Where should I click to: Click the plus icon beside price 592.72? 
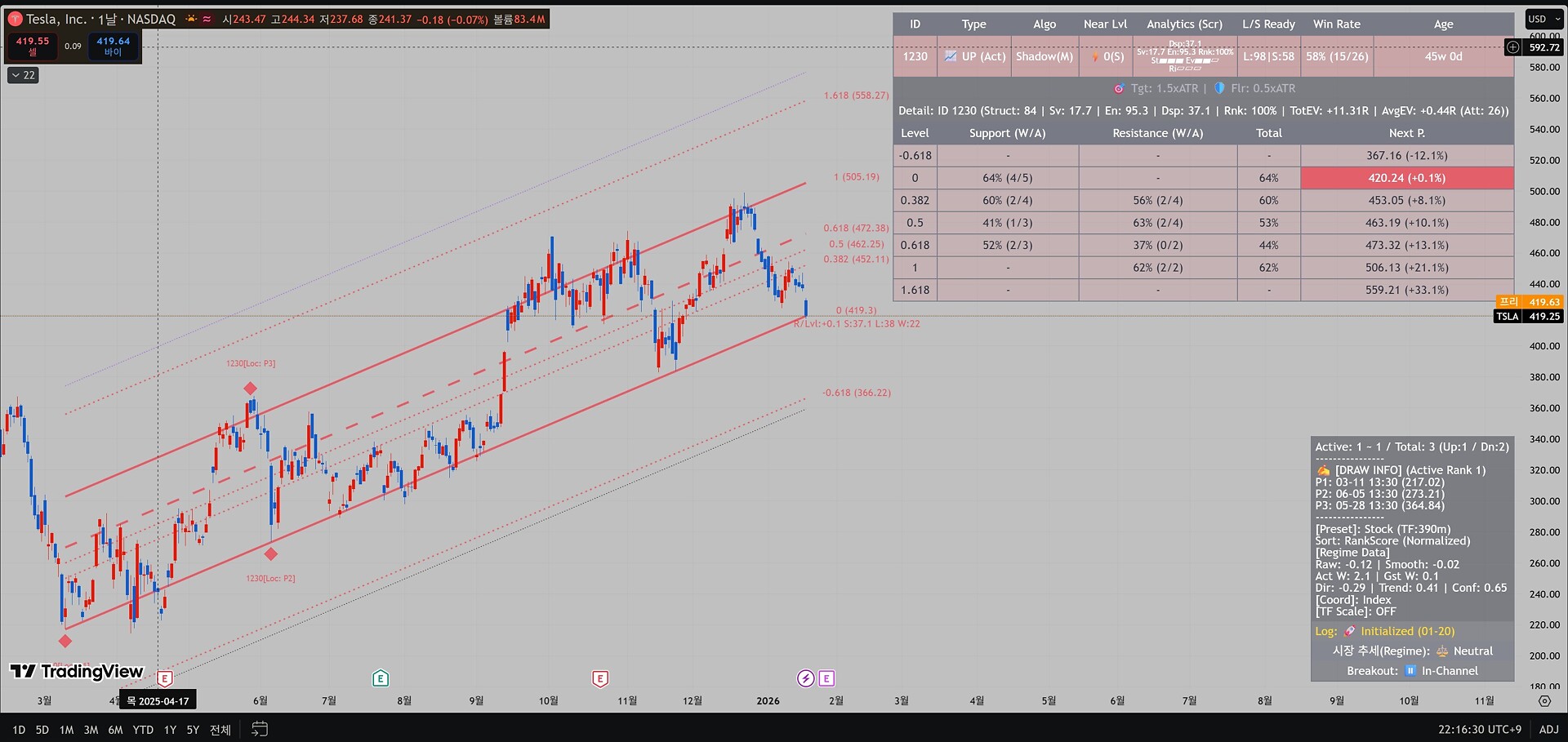coord(1512,47)
